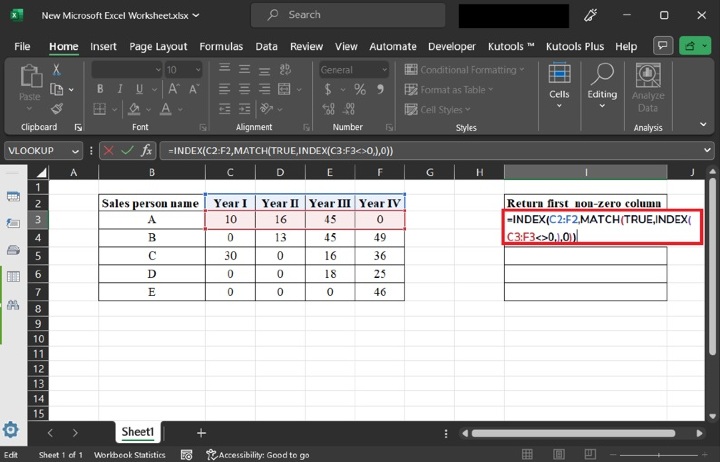Viewport: 720px width, 462px height.
Task: Open the Cells dropdown in the ribbon
Action: (559, 86)
